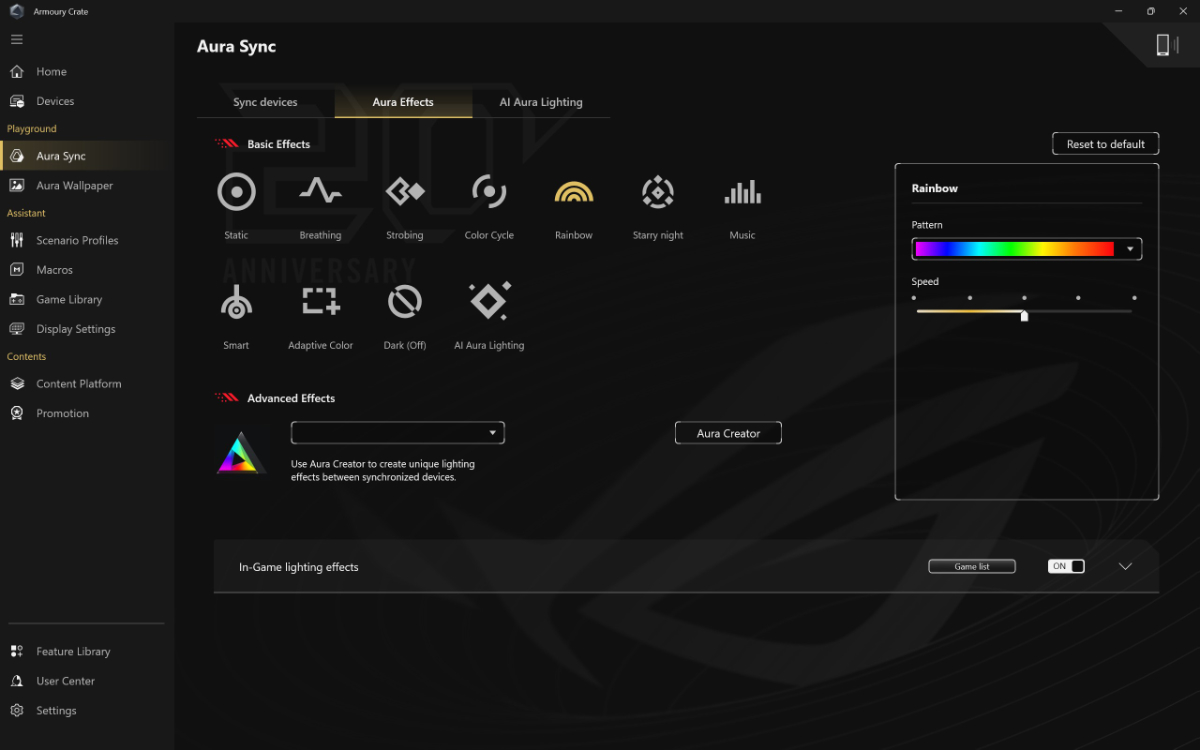The height and width of the screenshot is (750, 1200).
Task: Switch to the Aura Effects tab
Action: pos(403,102)
